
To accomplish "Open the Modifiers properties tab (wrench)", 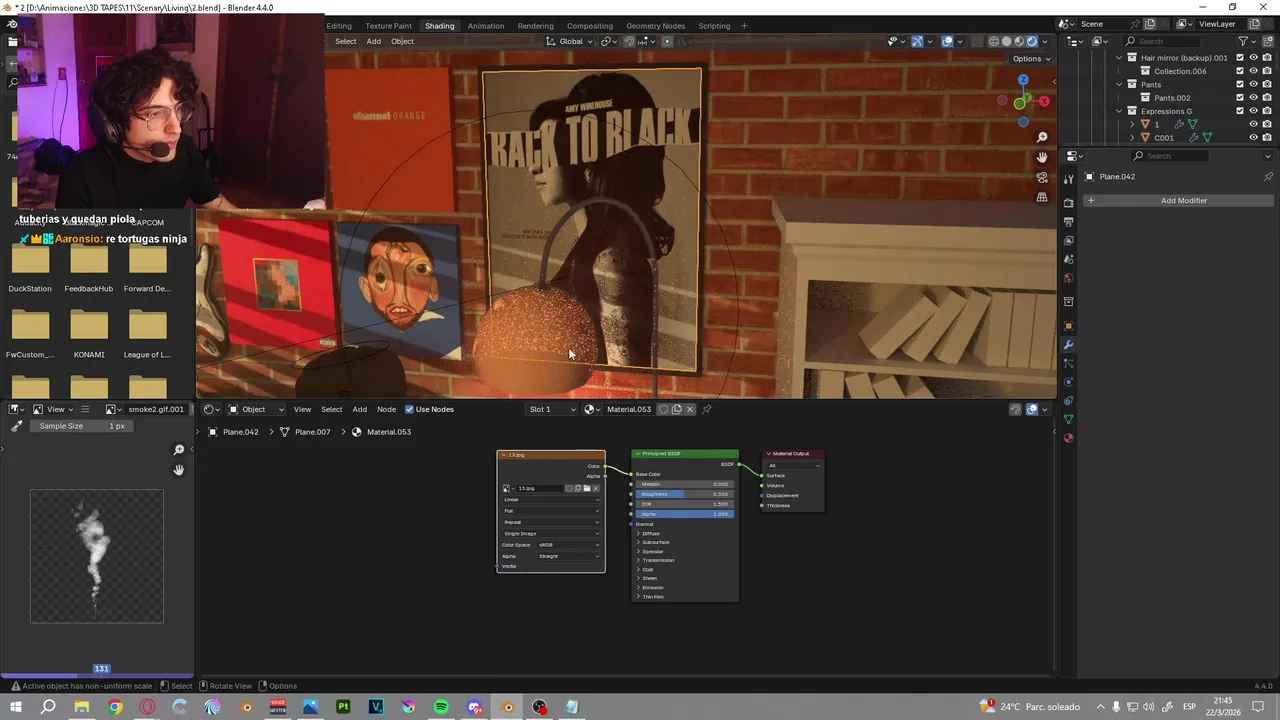I will point(1069,345).
